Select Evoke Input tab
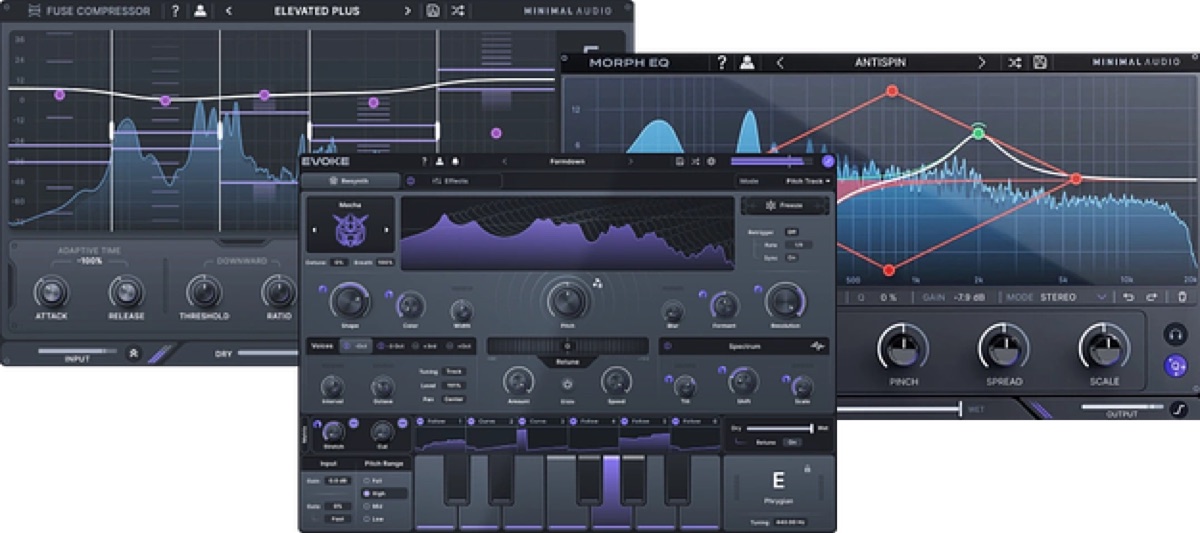1200x533 pixels. (x=328, y=464)
